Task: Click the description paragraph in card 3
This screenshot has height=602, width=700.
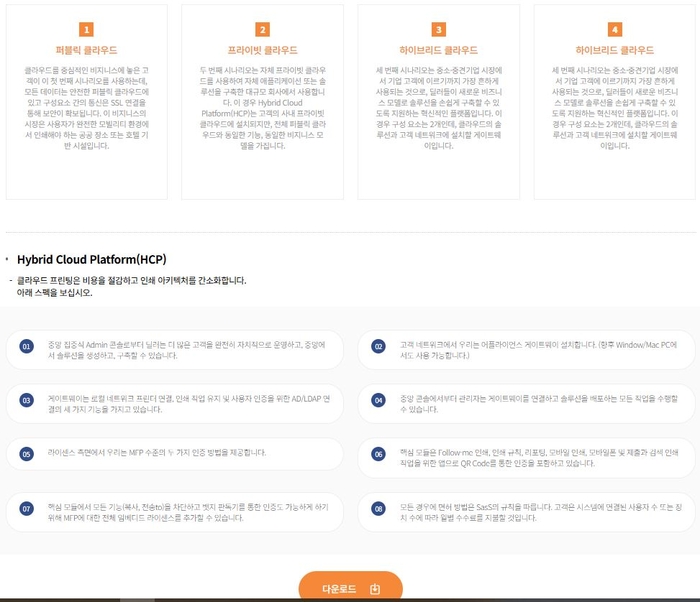Action: click(x=438, y=108)
